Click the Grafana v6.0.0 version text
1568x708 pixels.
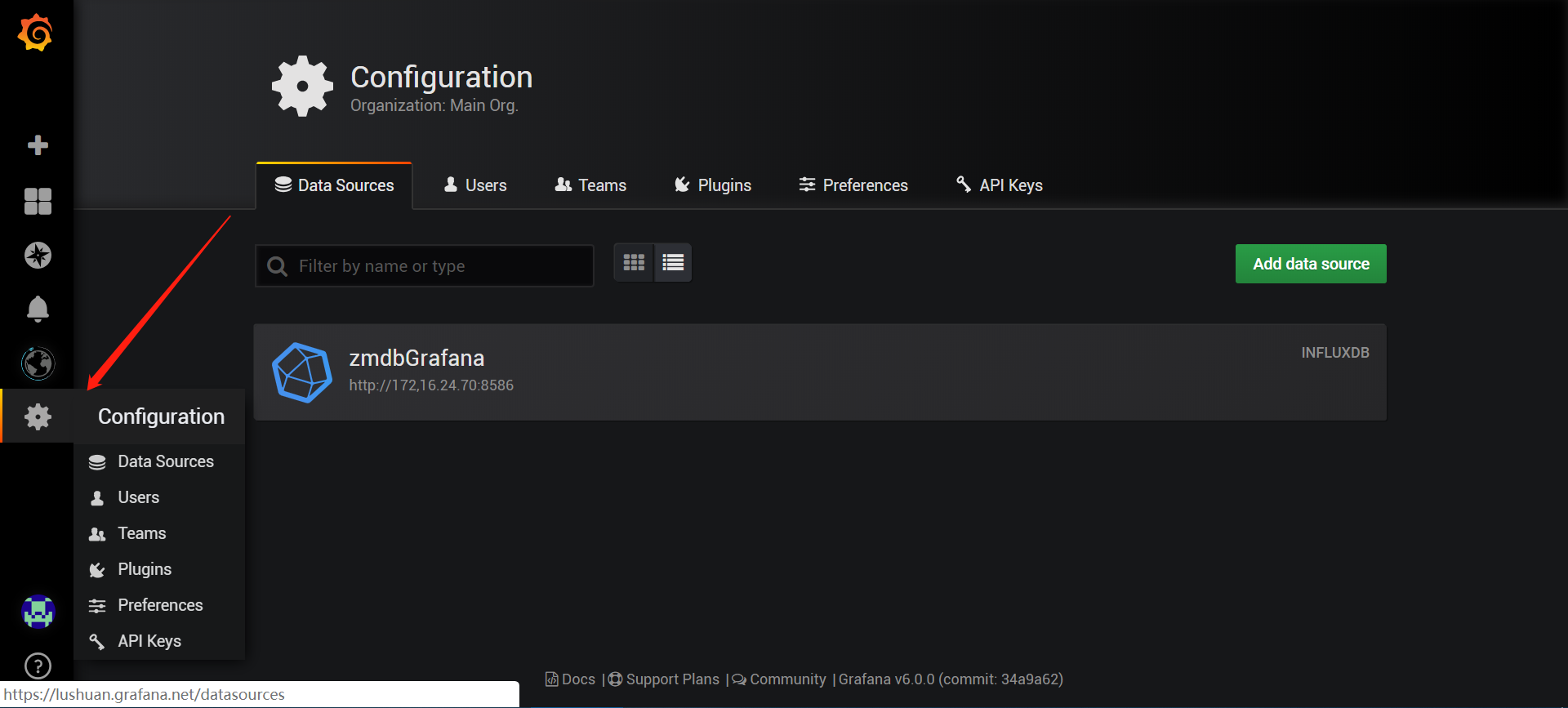pyautogui.click(x=951, y=679)
